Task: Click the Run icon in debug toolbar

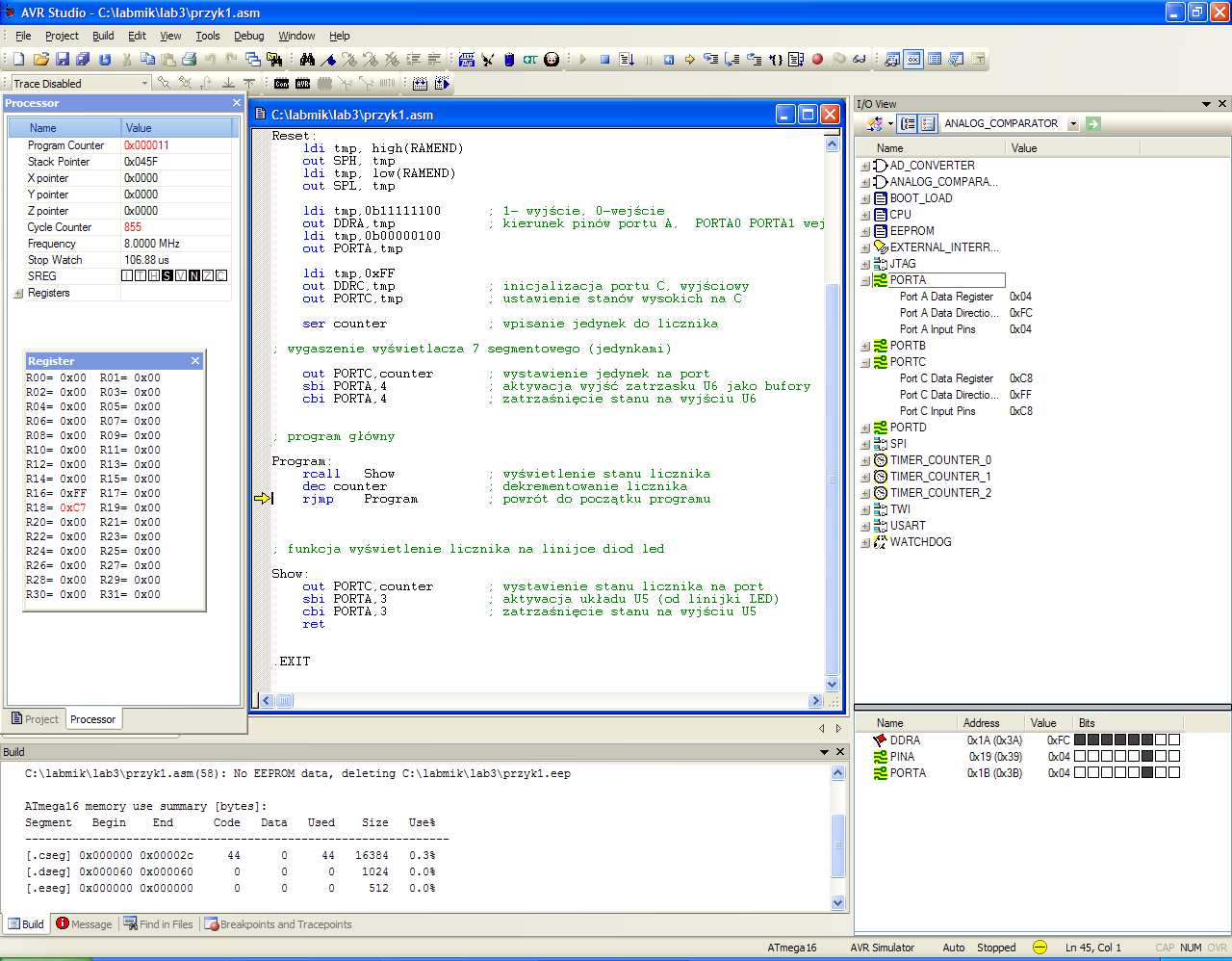Action: [627, 60]
